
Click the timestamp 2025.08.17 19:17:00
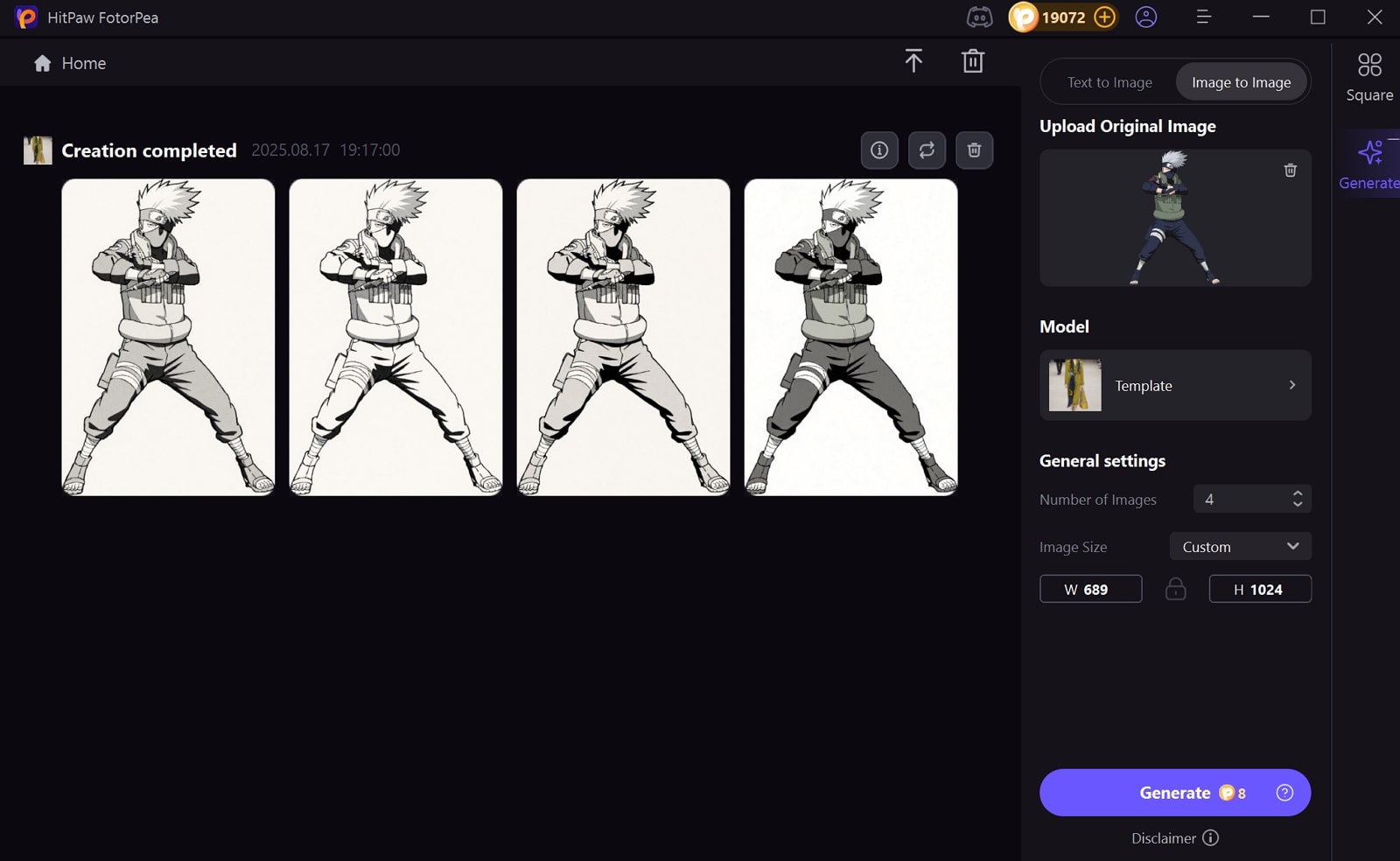click(325, 150)
